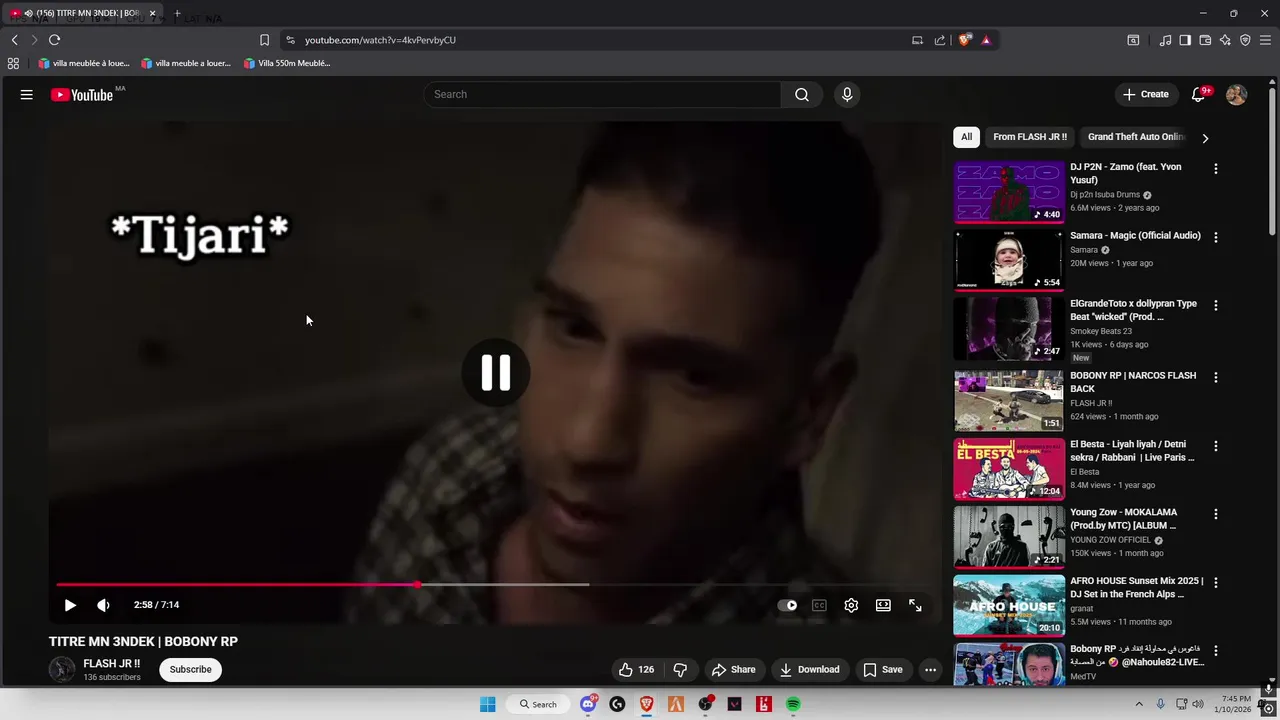The height and width of the screenshot is (720, 1280).
Task: Toggle the browser sidebar panel
Action: 1185,40
